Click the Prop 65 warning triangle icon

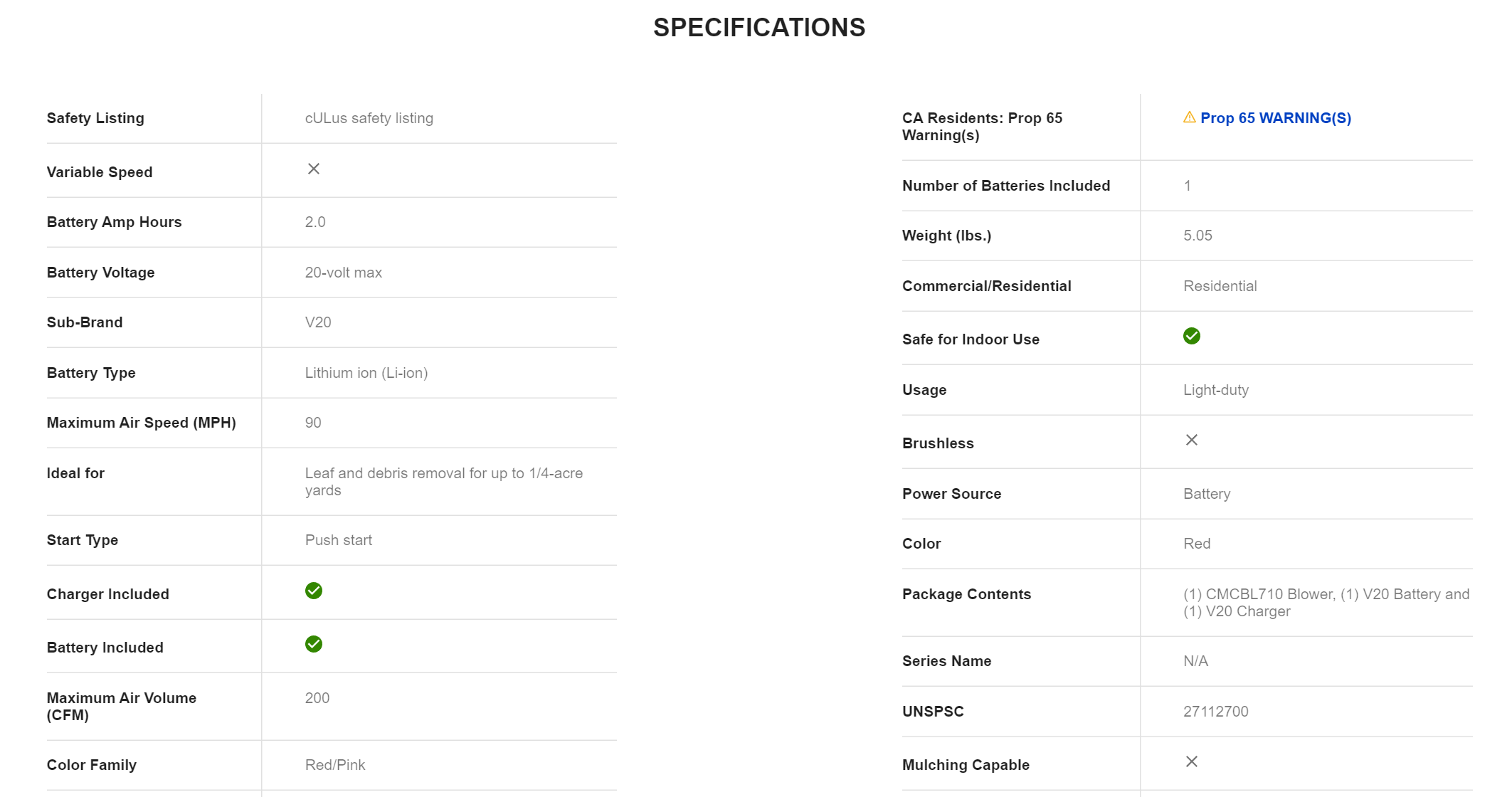1189,117
